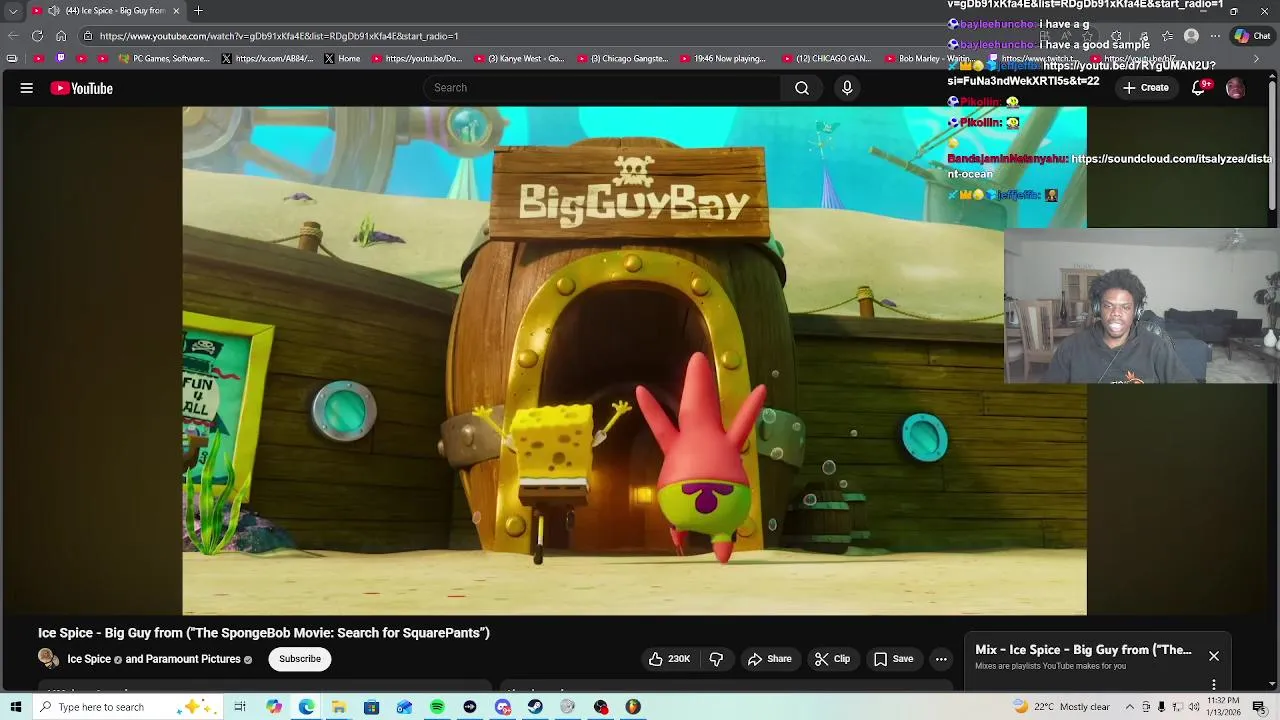Open FL Studio from taskbar
The image size is (1280, 720).
[633, 707]
